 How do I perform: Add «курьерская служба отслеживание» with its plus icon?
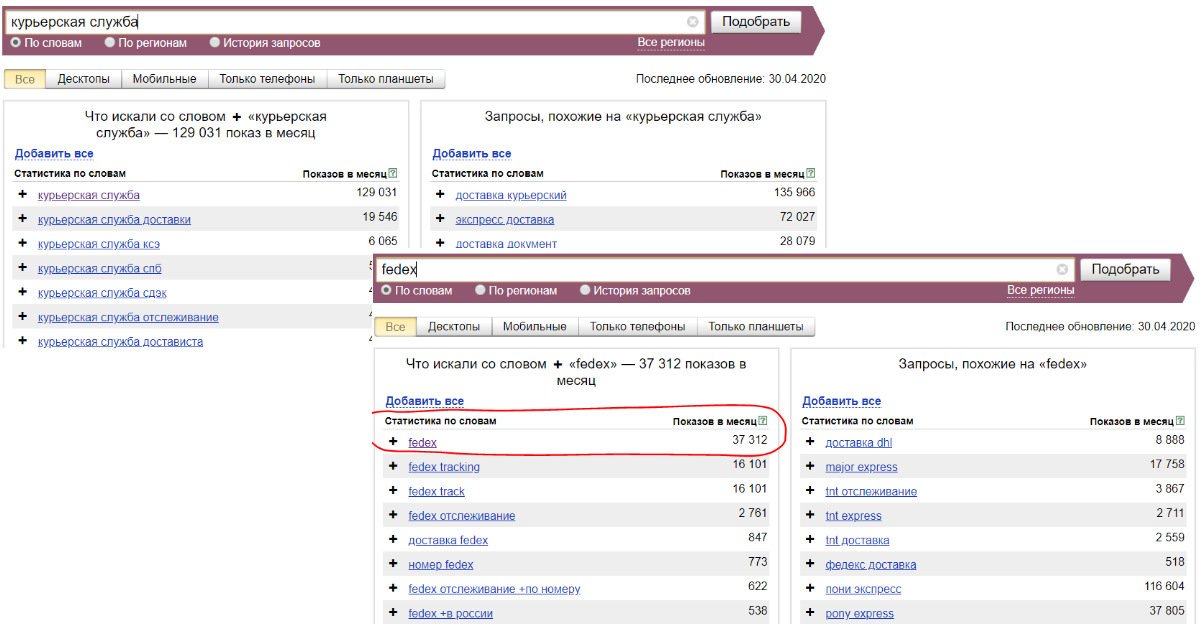pos(23,317)
